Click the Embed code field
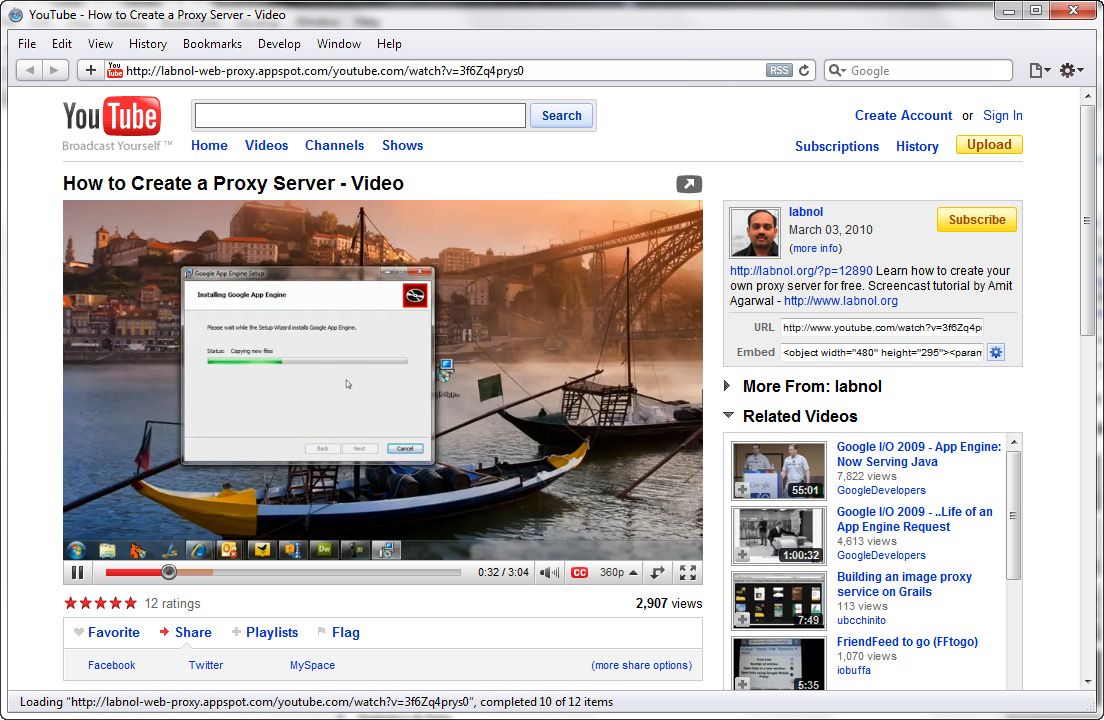This screenshot has height=720, width=1104. pos(882,352)
